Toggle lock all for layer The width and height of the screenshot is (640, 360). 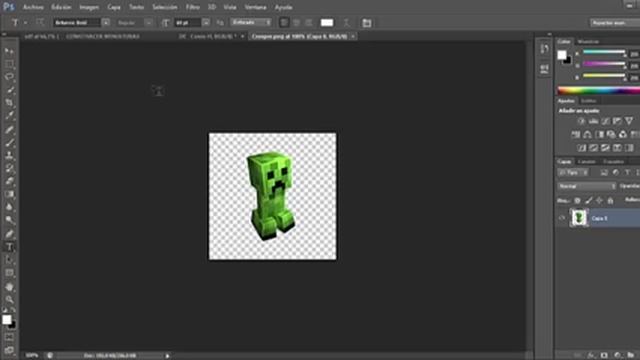pyautogui.click(x=610, y=200)
